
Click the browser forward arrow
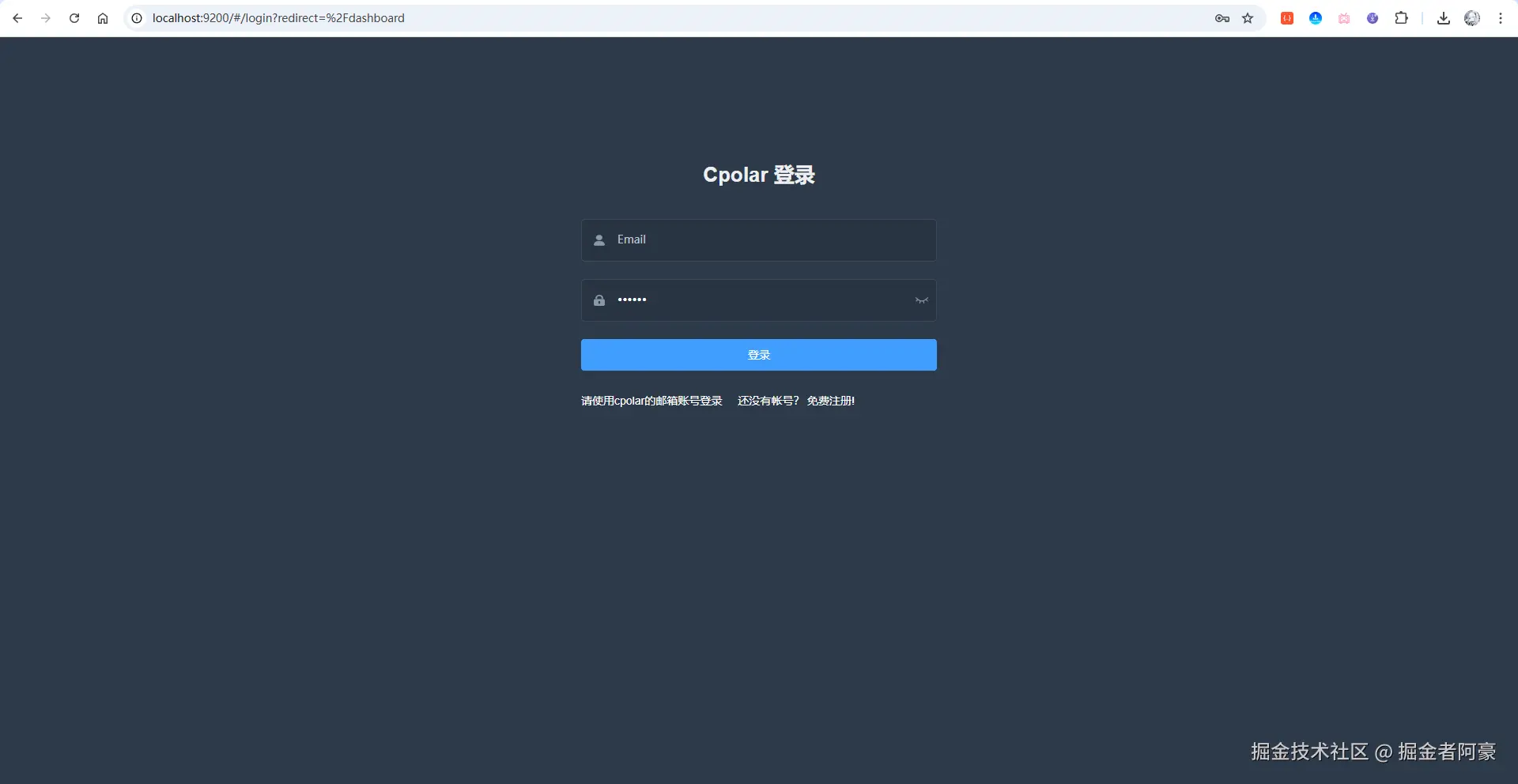point(46,18)
